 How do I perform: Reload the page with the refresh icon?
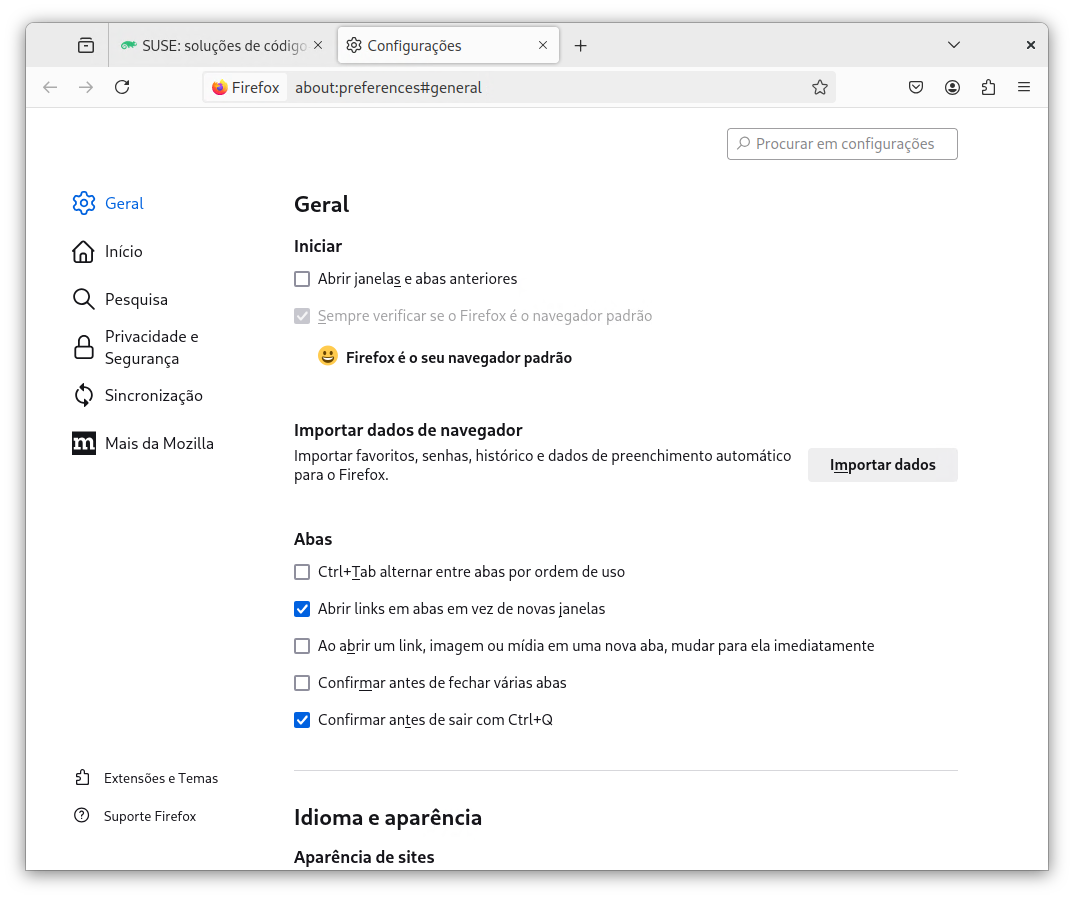(122, 87)
